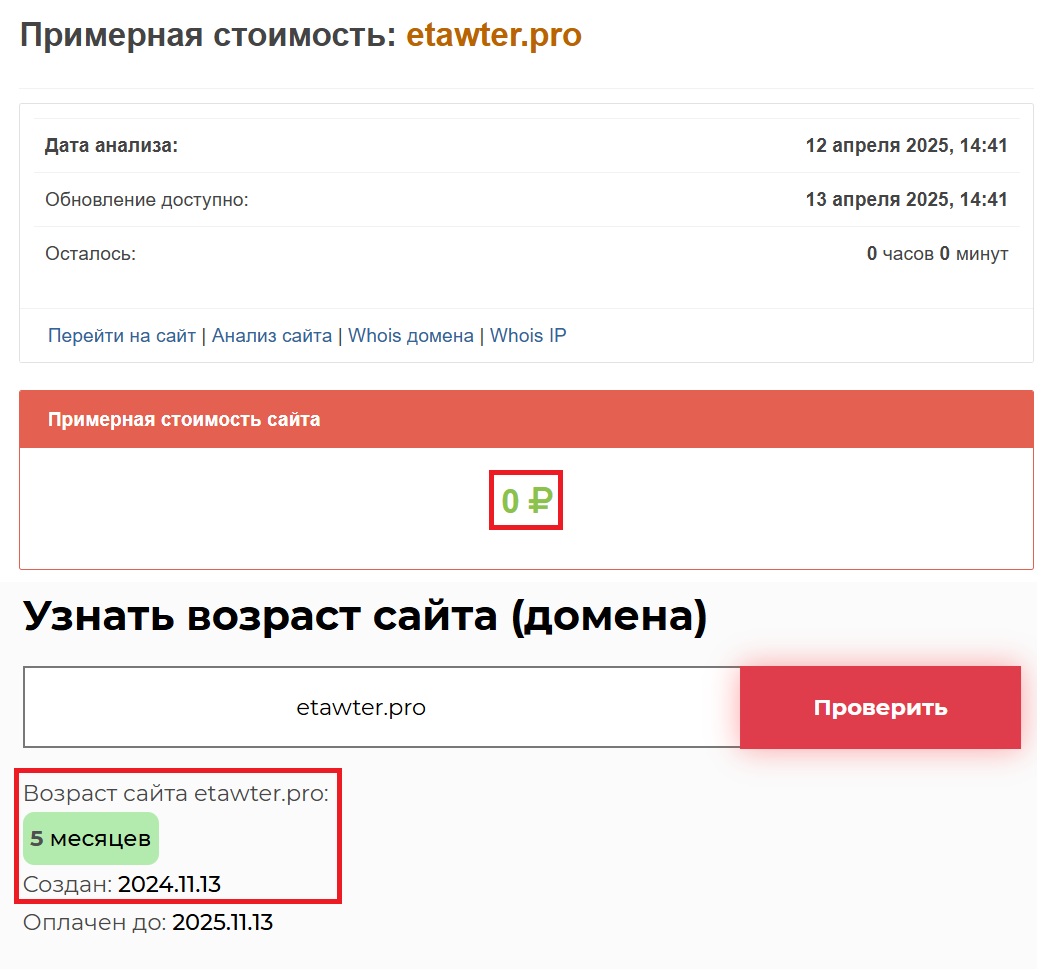Follow the 'Whois IP' link
Image resolution: width=1048 pixels, height=975 pixels.
528,336
